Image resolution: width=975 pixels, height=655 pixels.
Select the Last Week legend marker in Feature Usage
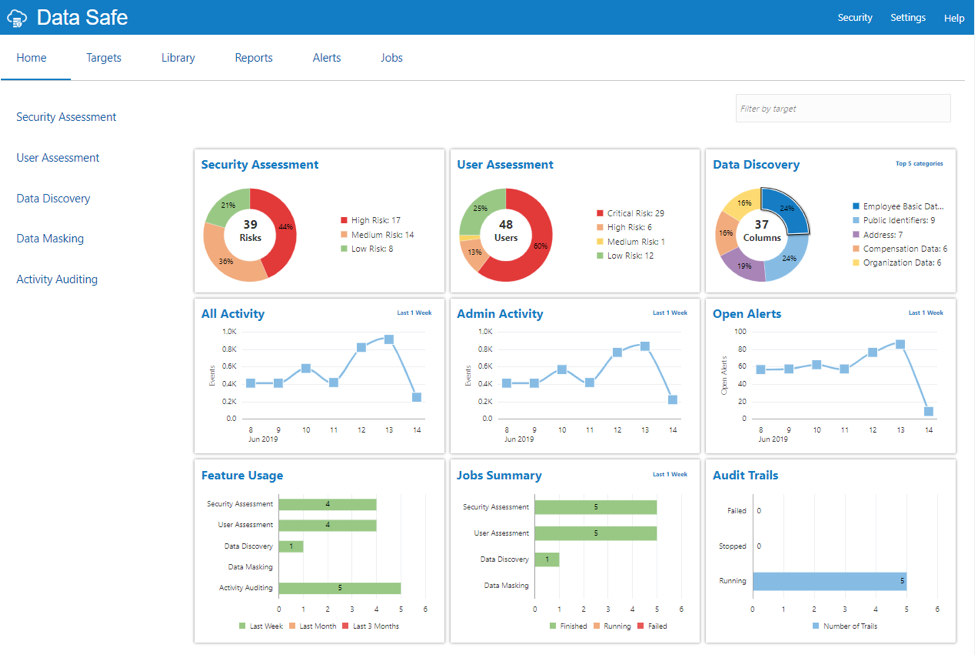[x=242, y=626]
